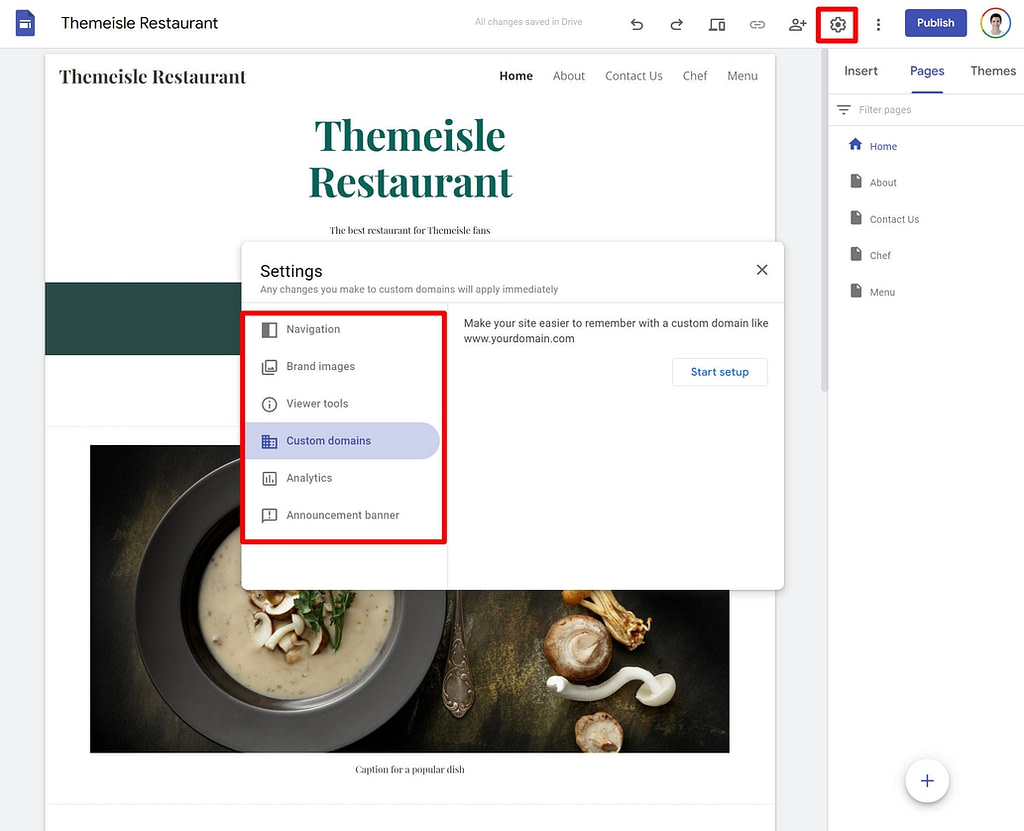Select Navigation in the Settings dialog
This screenshot has height=831, width=1024.
(313, 329)
